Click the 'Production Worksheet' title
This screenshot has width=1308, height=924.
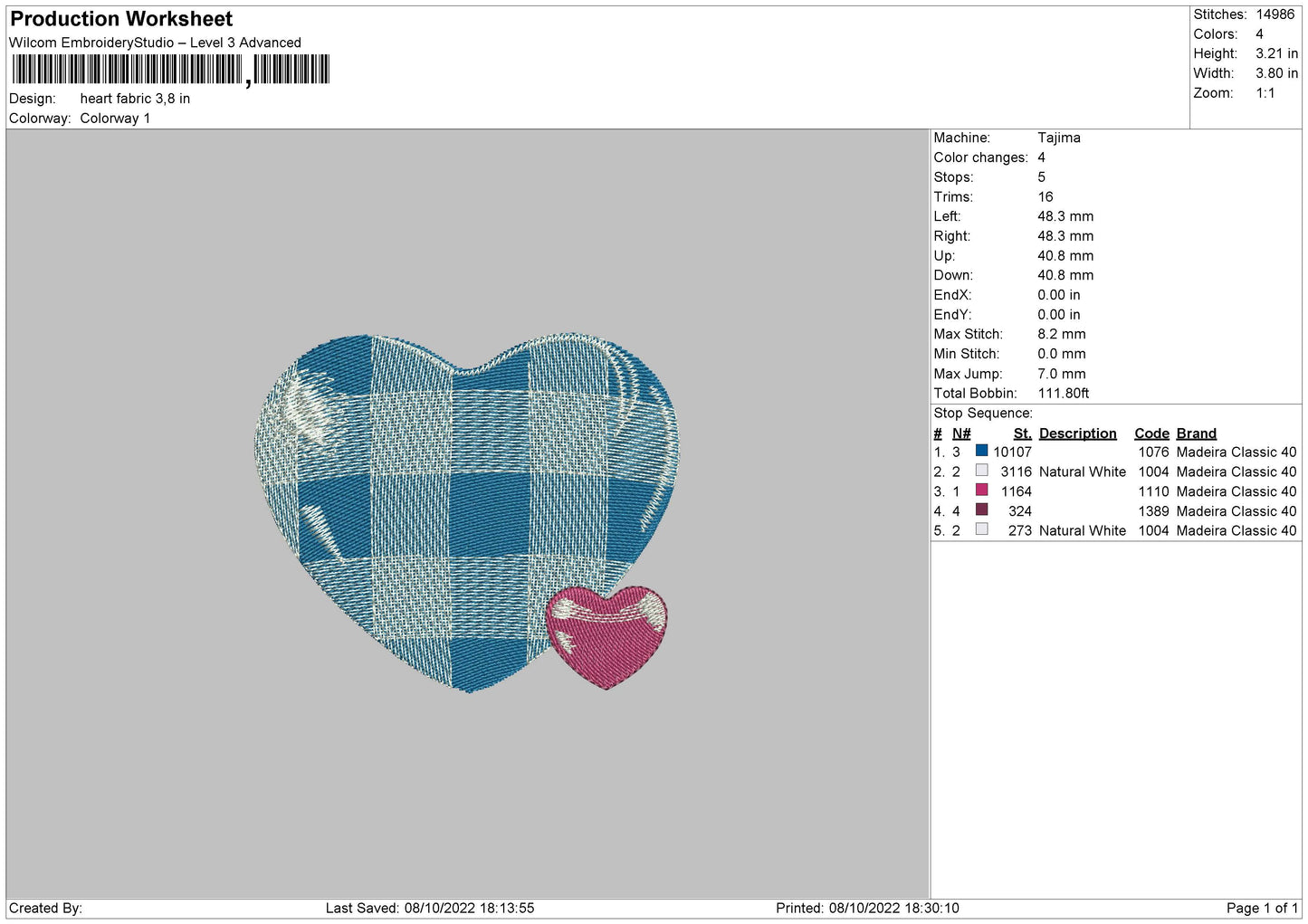pos(121,19)
